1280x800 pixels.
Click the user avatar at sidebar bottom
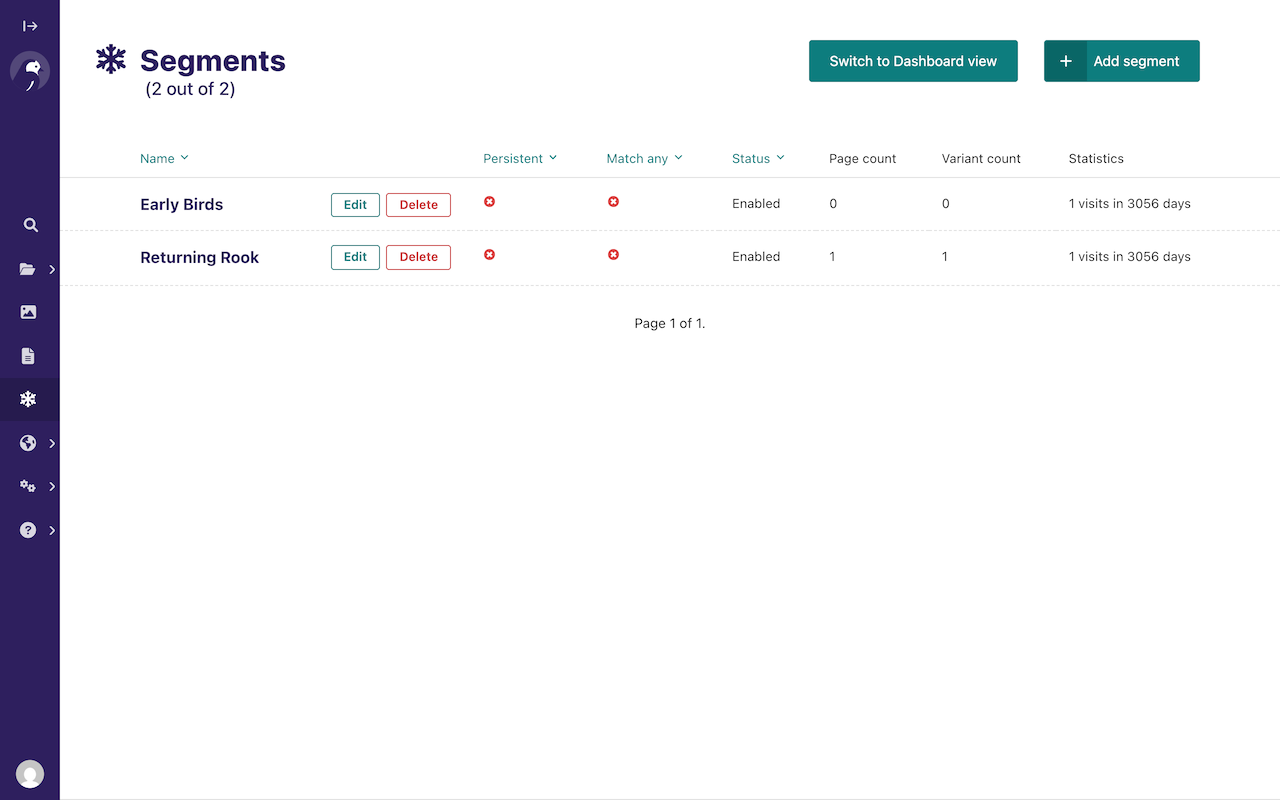pyautogui.click(x=30, y=773)
